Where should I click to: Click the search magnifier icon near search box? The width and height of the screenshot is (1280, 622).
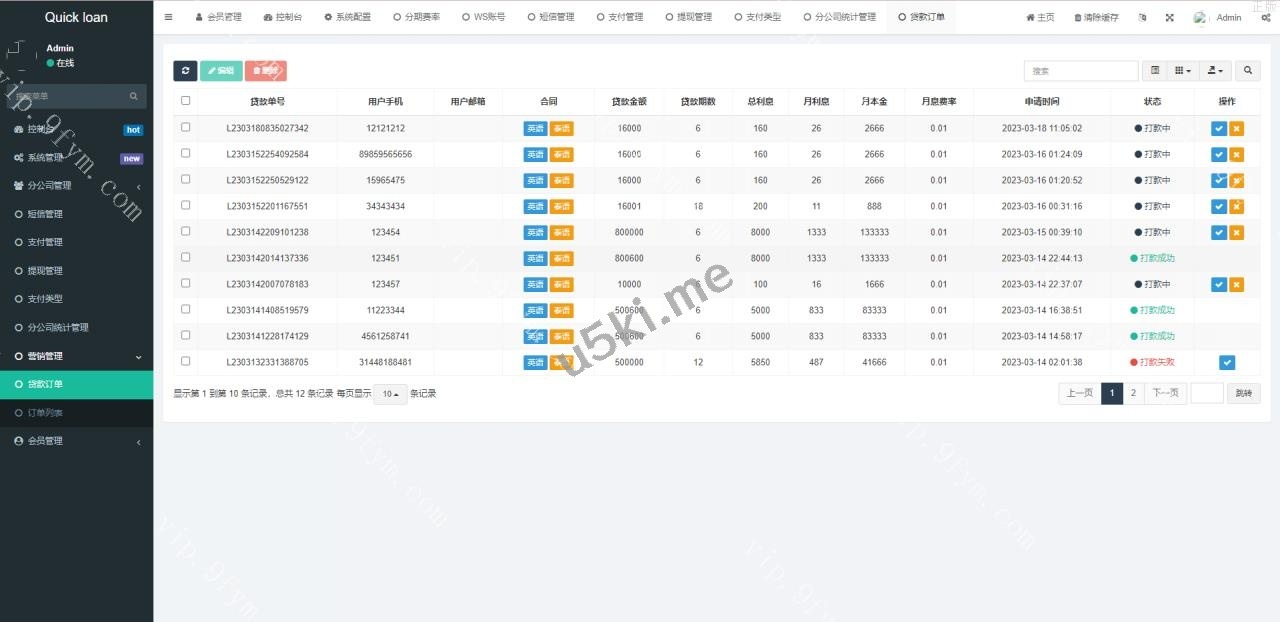click(x=1247, y=71)
